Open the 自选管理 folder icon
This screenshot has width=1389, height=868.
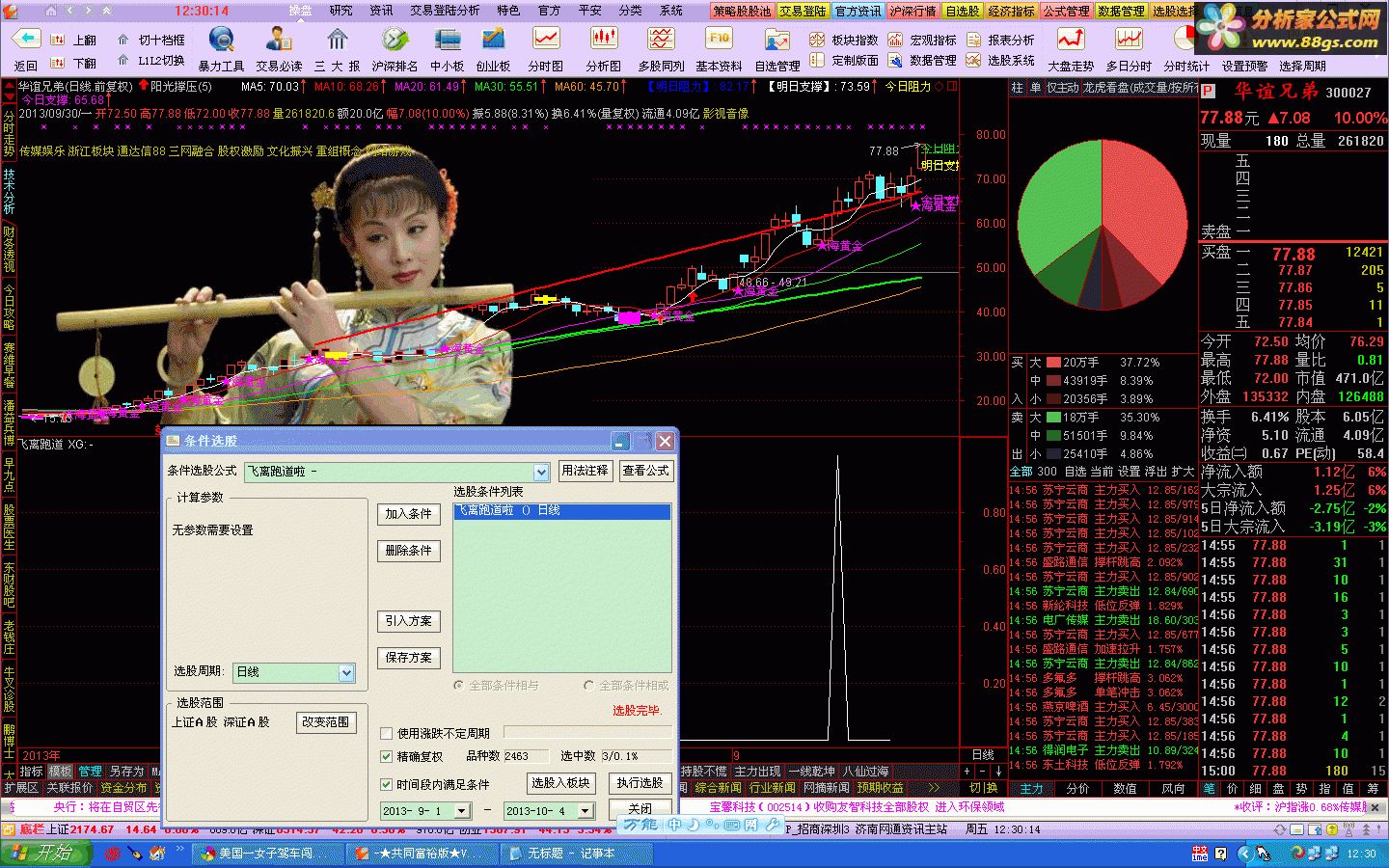point(777,41)
